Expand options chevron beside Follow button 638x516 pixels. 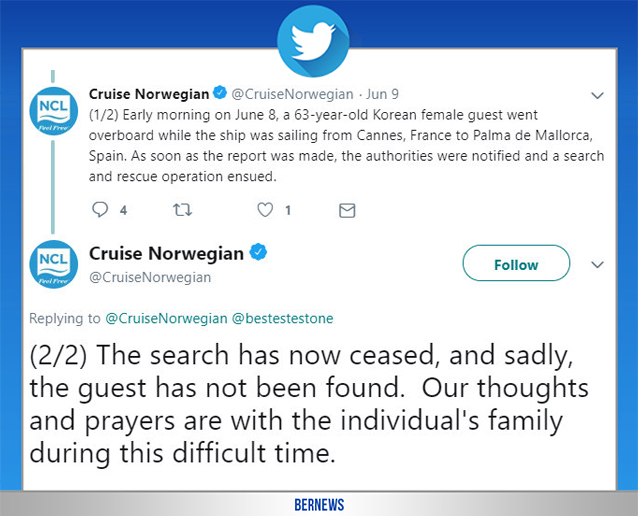598,264
